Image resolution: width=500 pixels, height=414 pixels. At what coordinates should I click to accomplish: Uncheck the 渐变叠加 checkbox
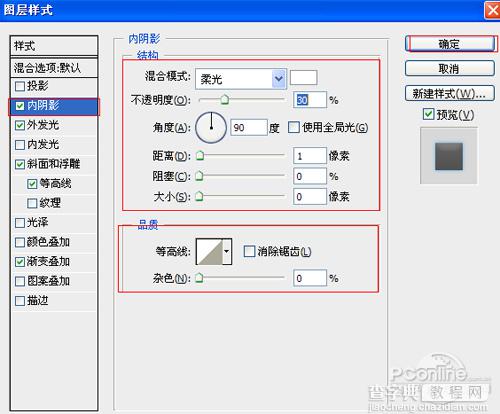coord(20,262)
